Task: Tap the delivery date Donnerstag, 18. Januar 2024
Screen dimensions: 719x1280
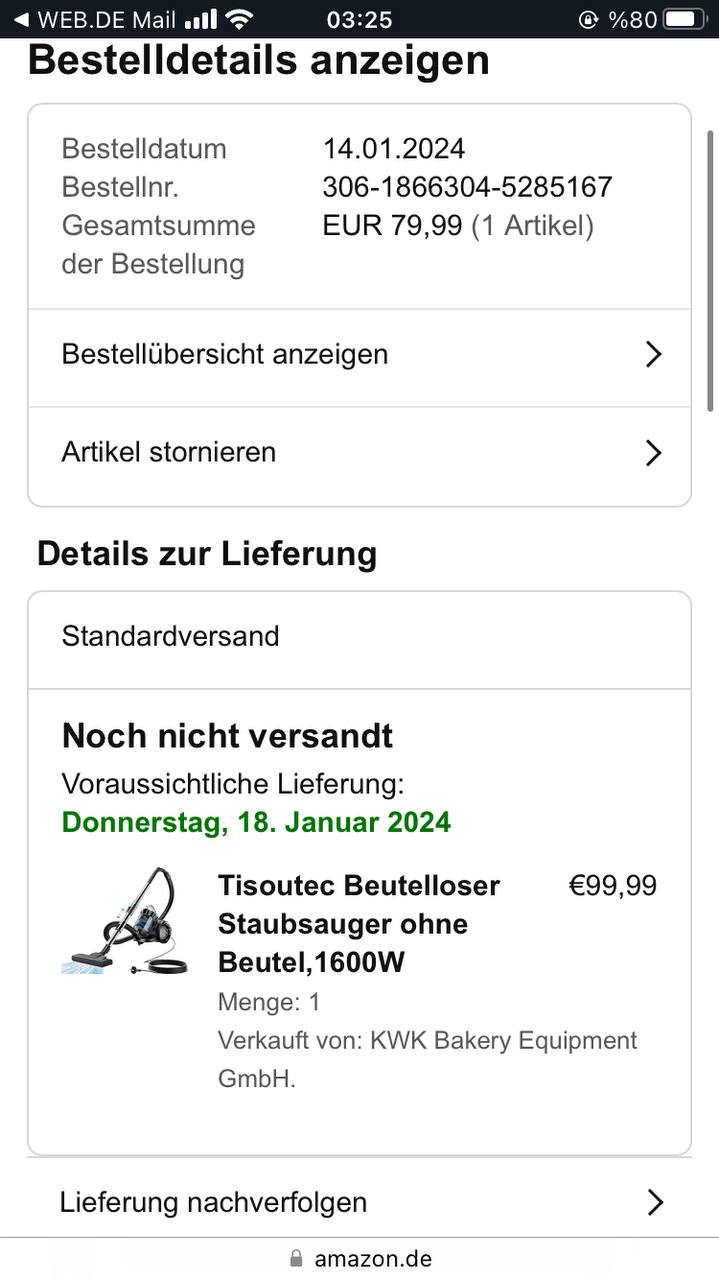Action: [x=256, y=822]
